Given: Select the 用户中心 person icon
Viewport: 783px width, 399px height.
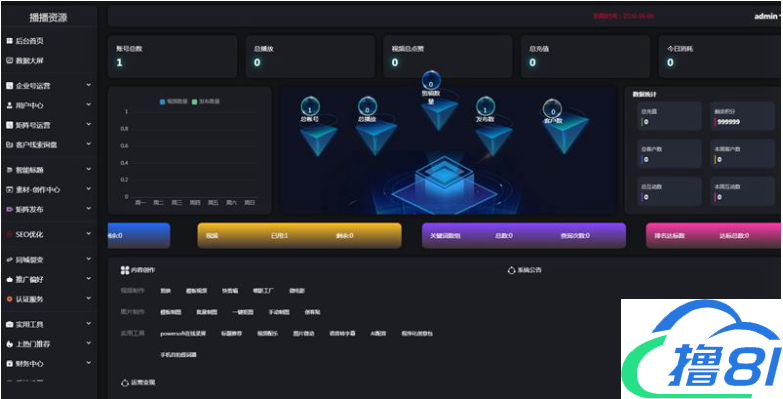Looking at the screenshot, I should (x=9, y=105).
